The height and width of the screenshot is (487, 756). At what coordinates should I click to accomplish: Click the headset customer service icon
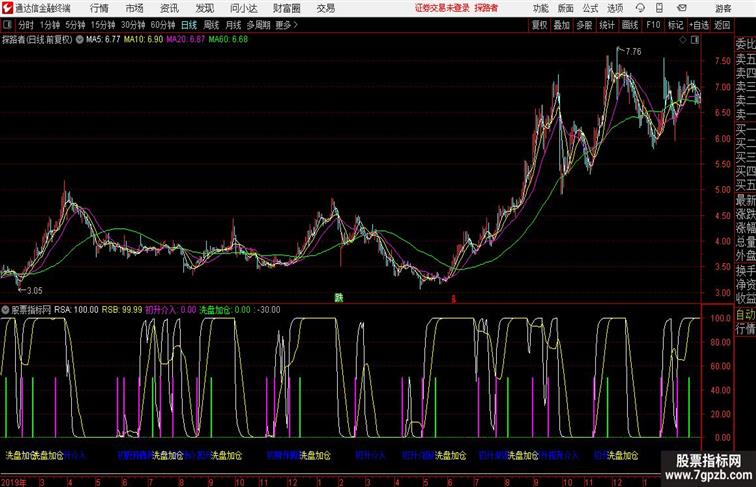(x=640, y=8)
